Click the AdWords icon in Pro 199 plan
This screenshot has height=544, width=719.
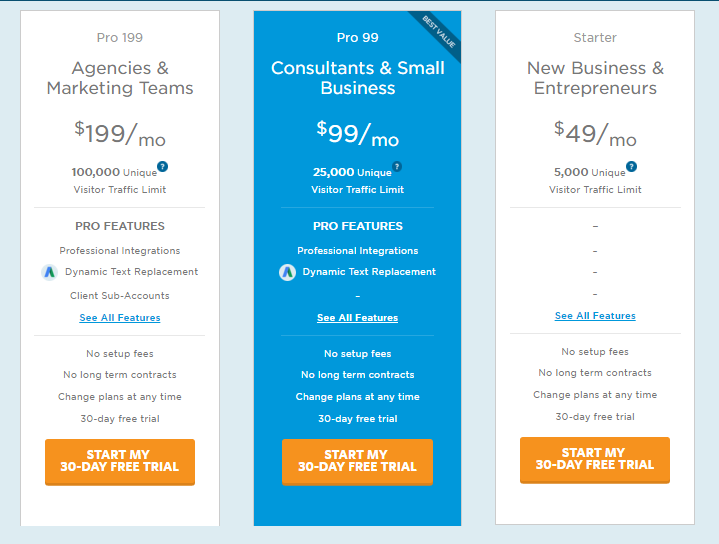point(50,272)
